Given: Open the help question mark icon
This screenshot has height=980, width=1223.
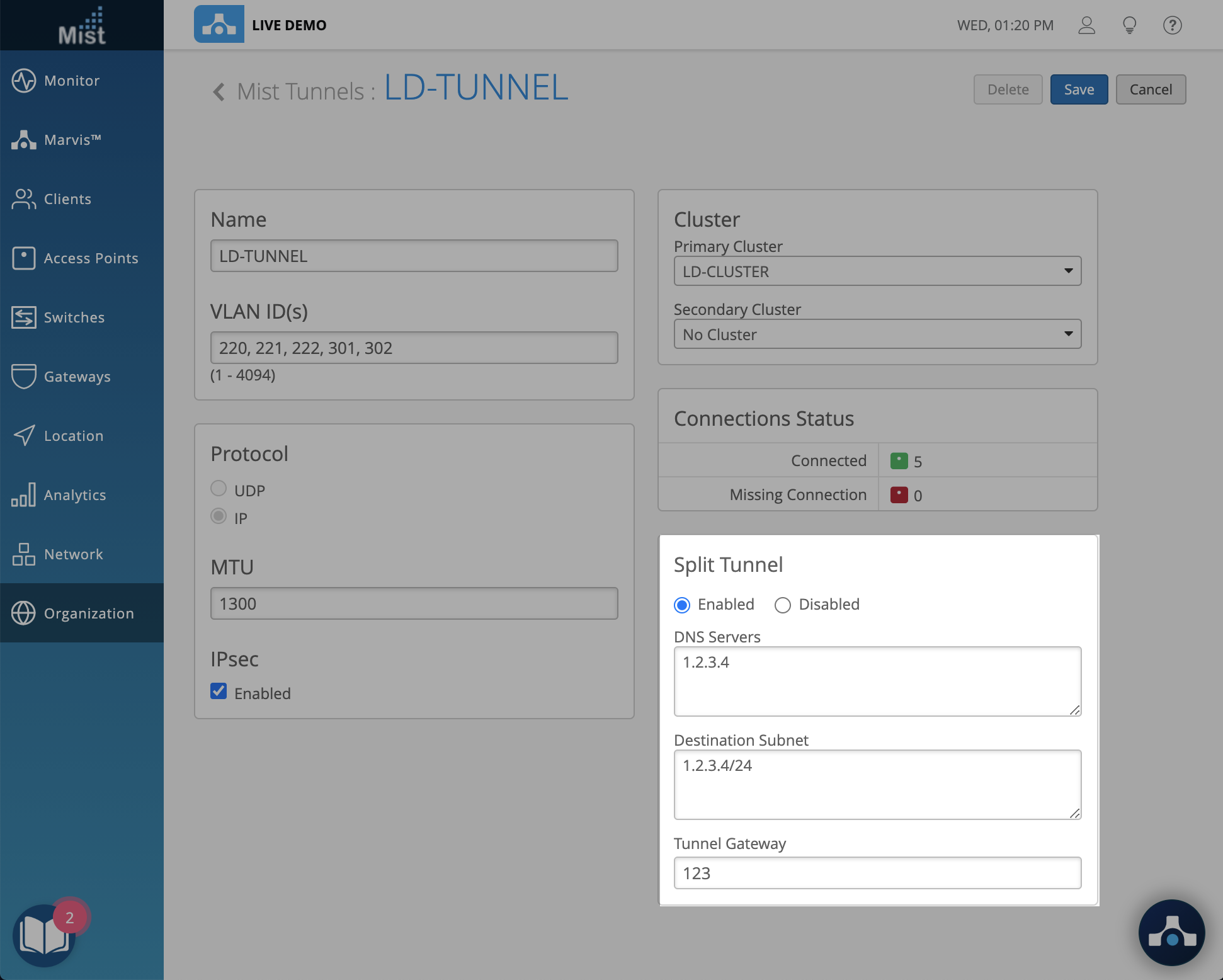Looking at the screenshot, I should point(1172,25).
